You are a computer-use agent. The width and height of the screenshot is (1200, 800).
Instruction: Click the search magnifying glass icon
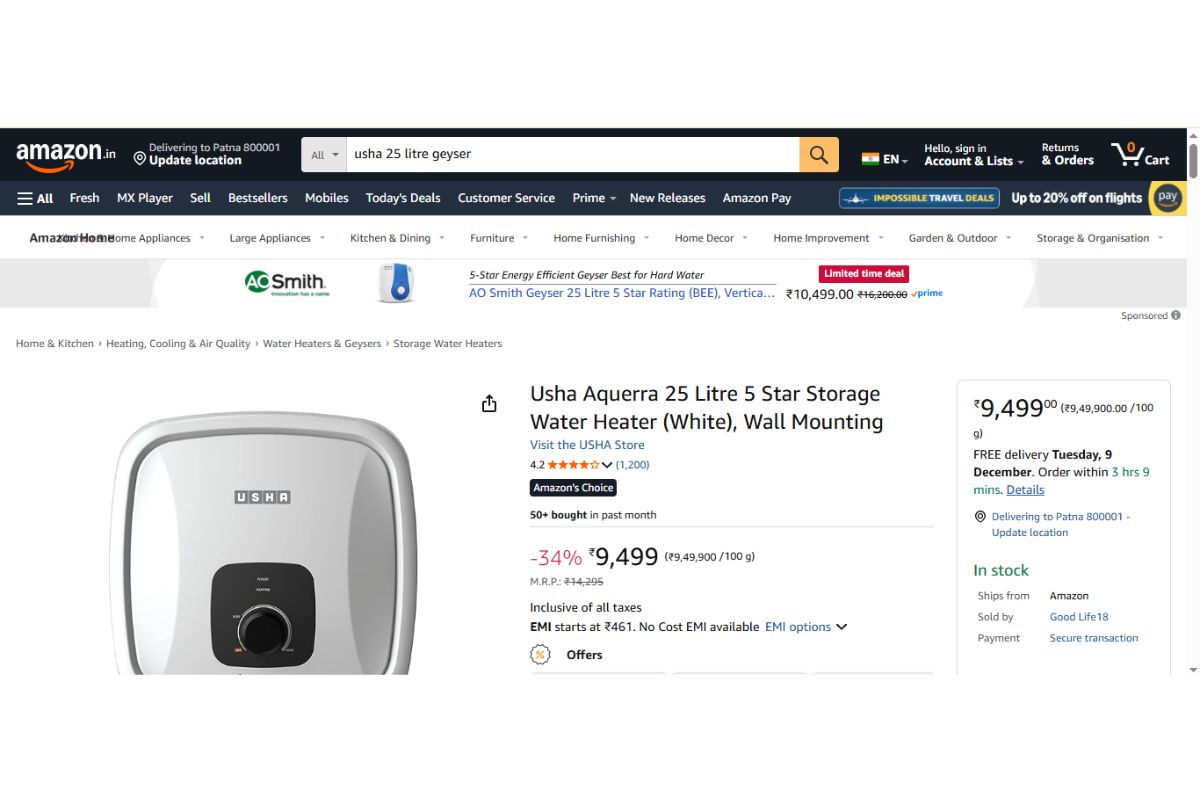(818, 155)
